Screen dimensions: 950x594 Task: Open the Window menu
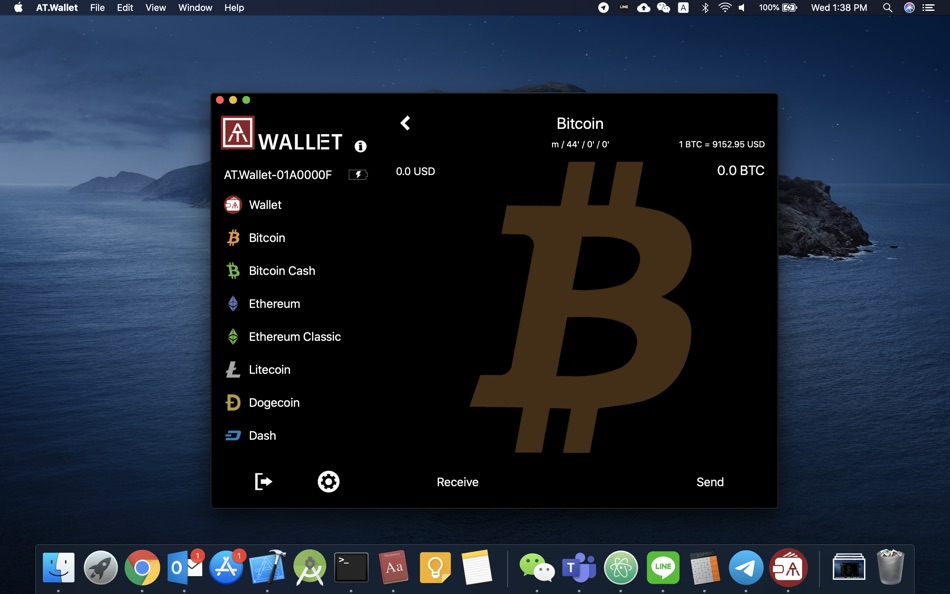pos(195,8)
